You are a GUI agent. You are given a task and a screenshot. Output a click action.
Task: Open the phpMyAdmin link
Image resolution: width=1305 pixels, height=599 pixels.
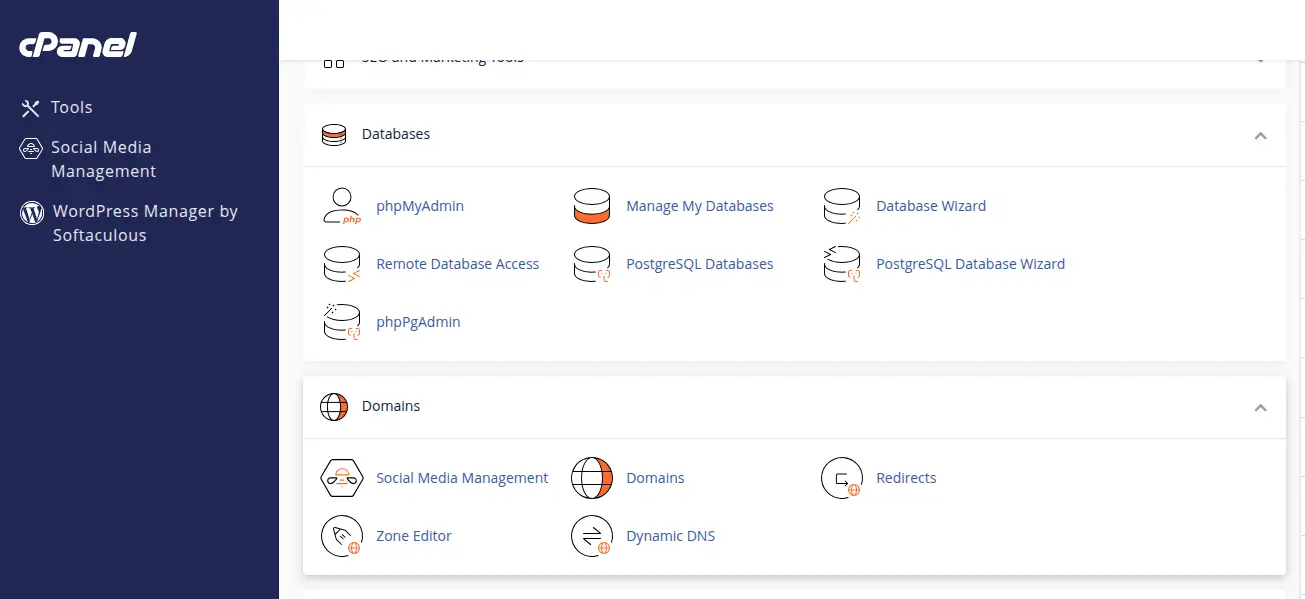[x=420, y=206]
